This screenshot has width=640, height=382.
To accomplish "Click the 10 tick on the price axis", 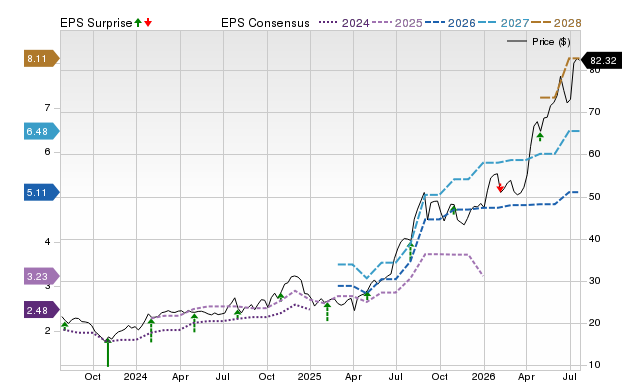I will pyautogui.click(x=595, y=365).
